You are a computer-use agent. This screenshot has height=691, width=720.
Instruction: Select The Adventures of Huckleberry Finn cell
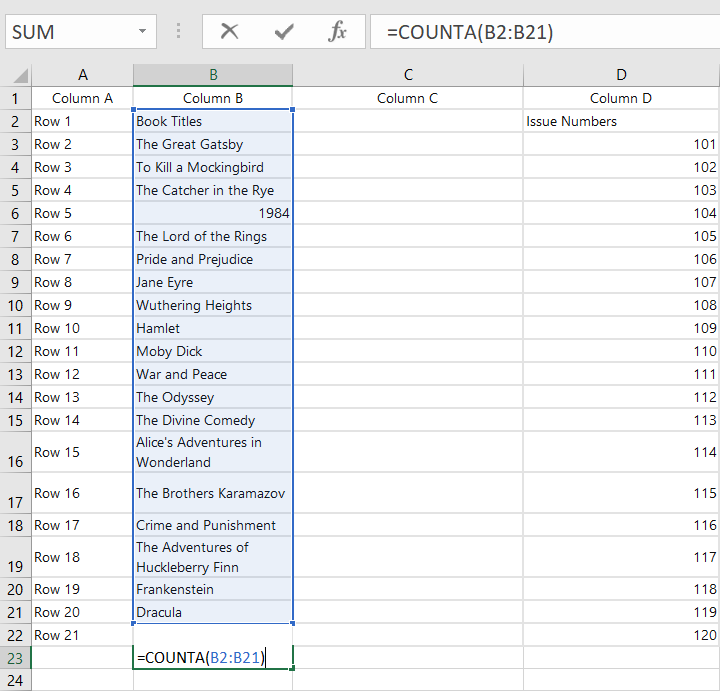click(213, 557)
